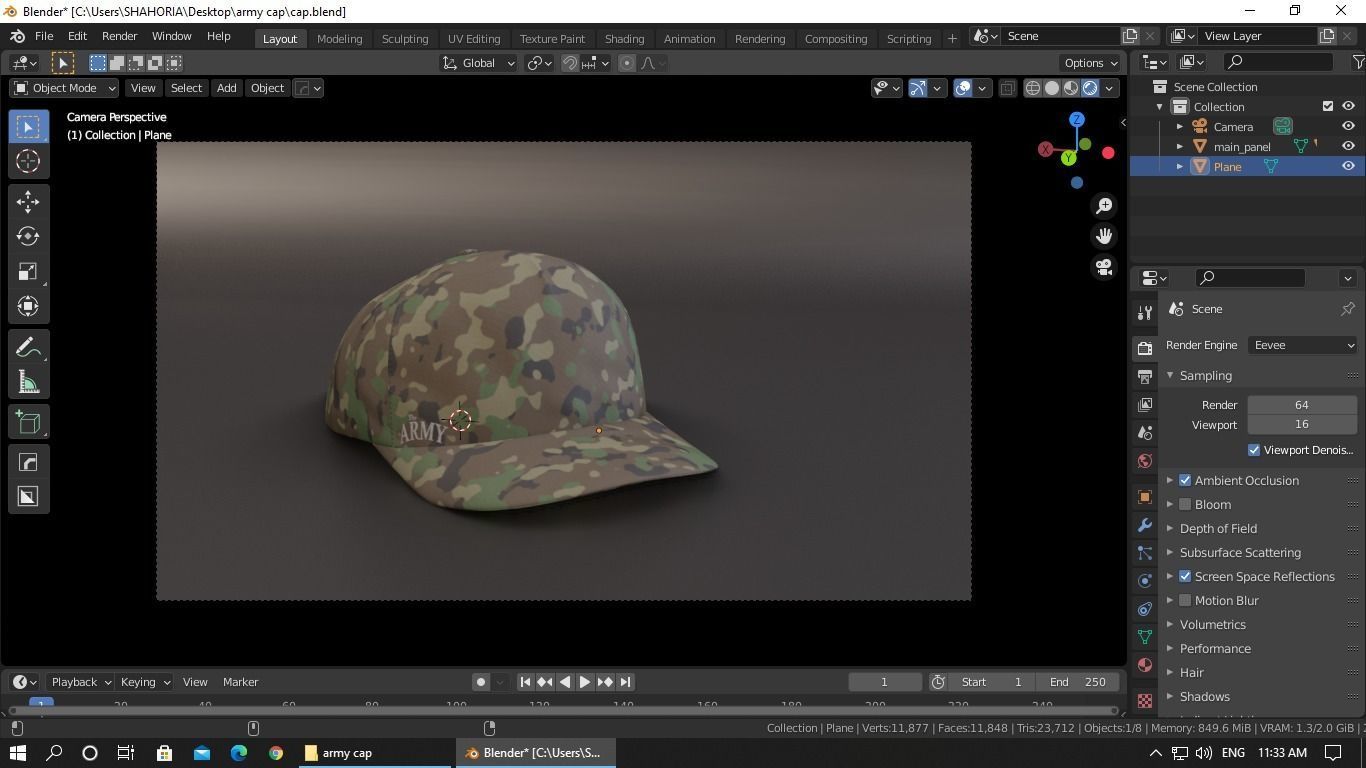Switch to solid viewport shading
Image resolution: width=1366 pixels, height=768 pixels.
1052,88
